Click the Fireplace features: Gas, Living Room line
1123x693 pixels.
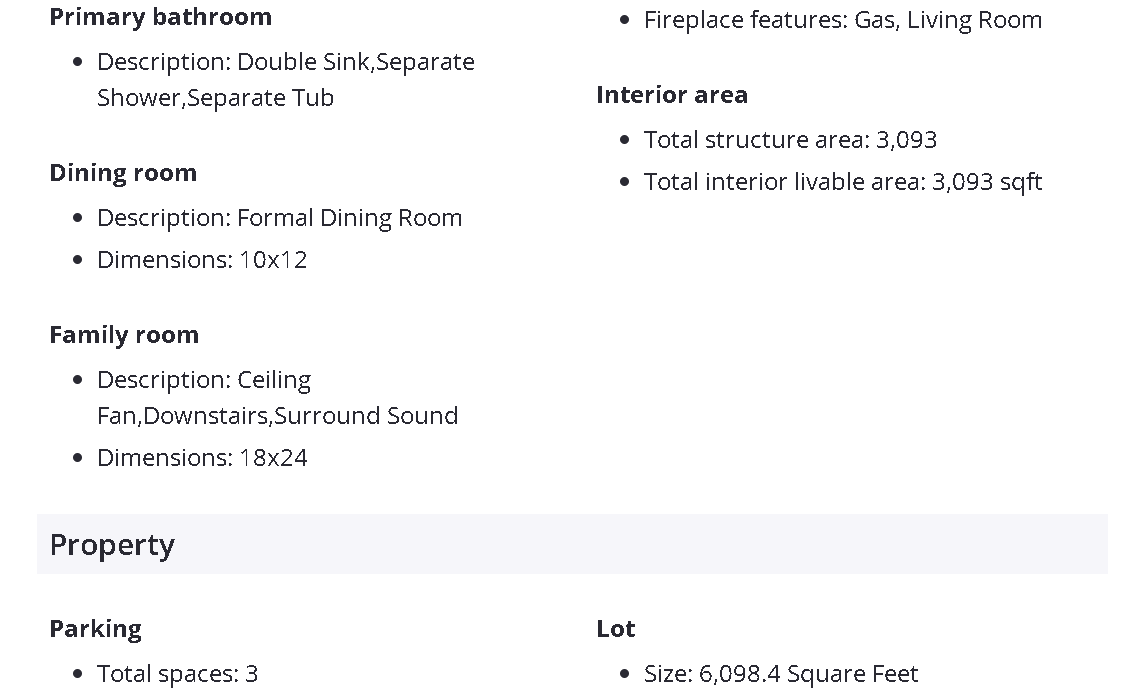coord(842,20)
